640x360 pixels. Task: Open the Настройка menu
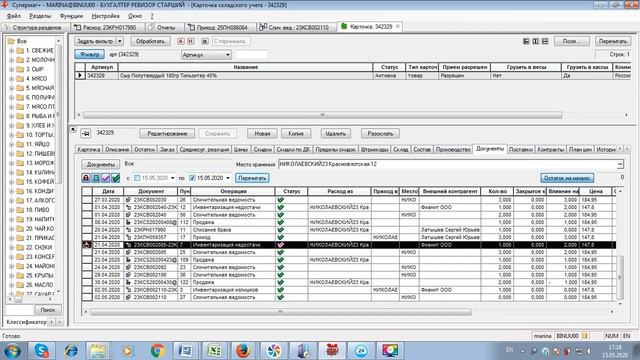105,16
